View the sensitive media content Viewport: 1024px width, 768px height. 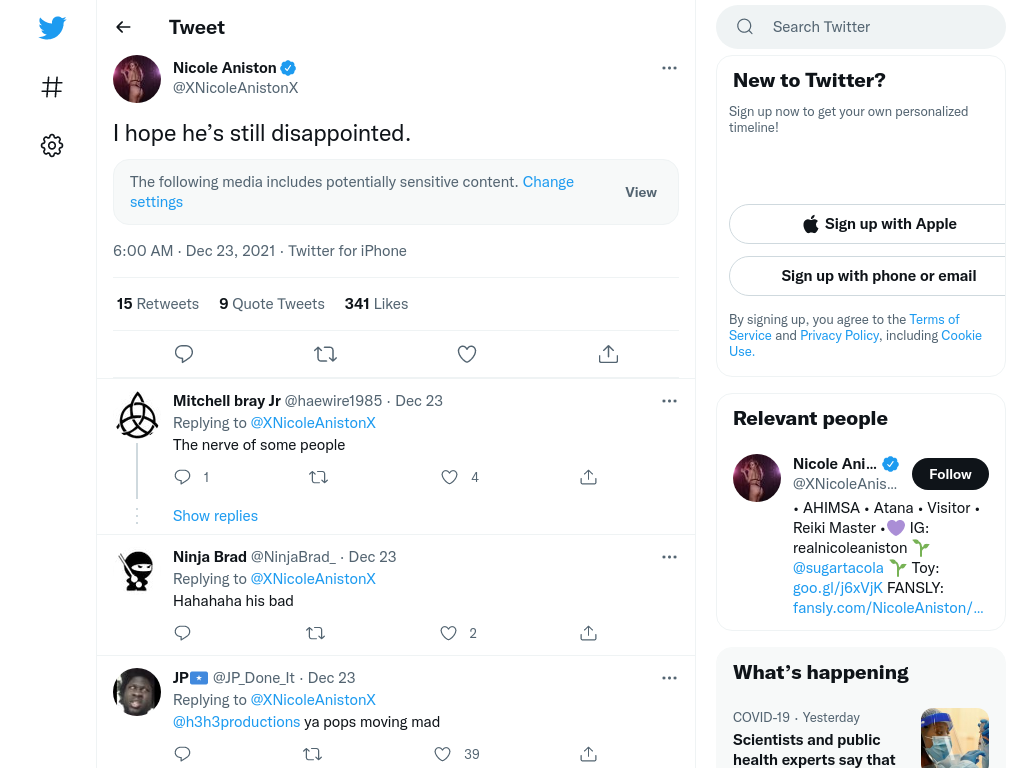[641, 192]
